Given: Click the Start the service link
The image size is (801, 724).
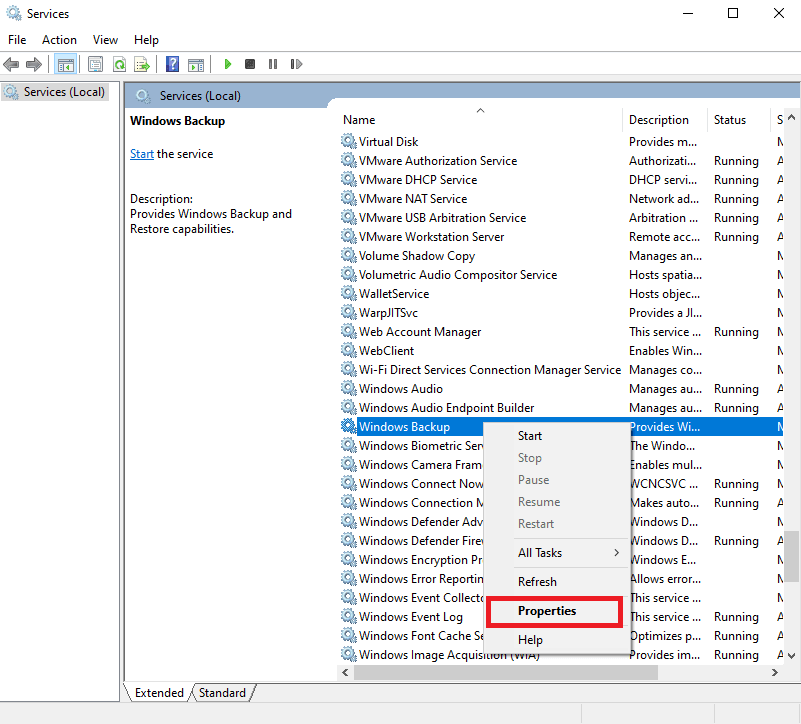Looking at the screenshot, I should coord(142,154).
